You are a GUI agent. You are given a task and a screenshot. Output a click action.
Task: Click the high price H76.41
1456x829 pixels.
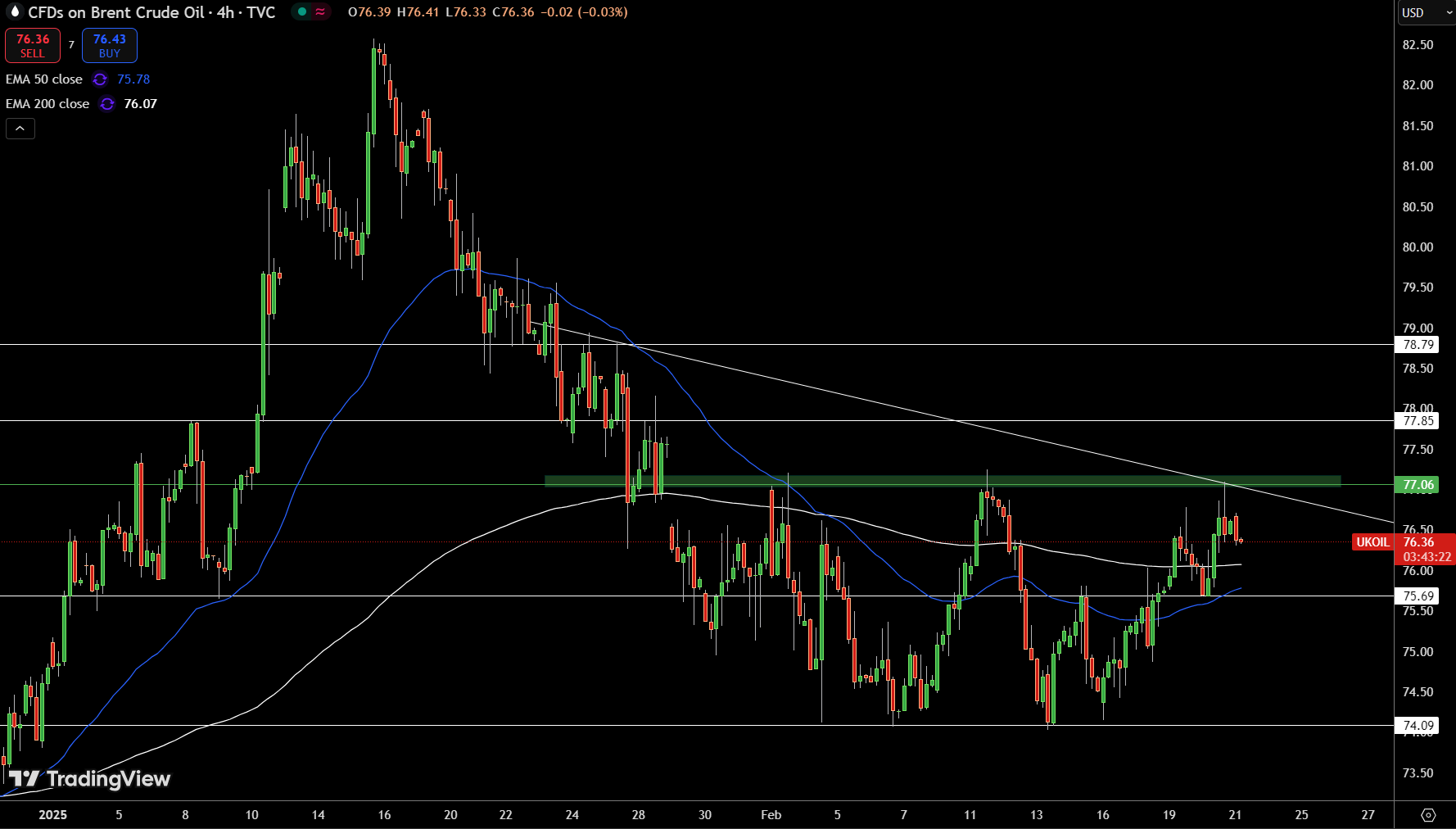[418, 12]
